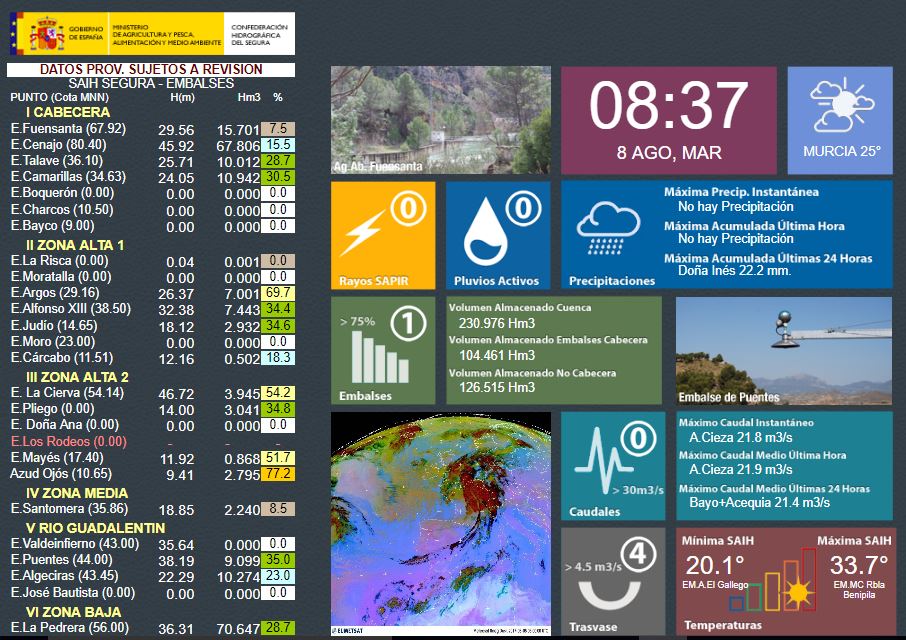This screenshot has height=640, width=906.
Task: Select the I CABECERA section heading
Action: 68,112
